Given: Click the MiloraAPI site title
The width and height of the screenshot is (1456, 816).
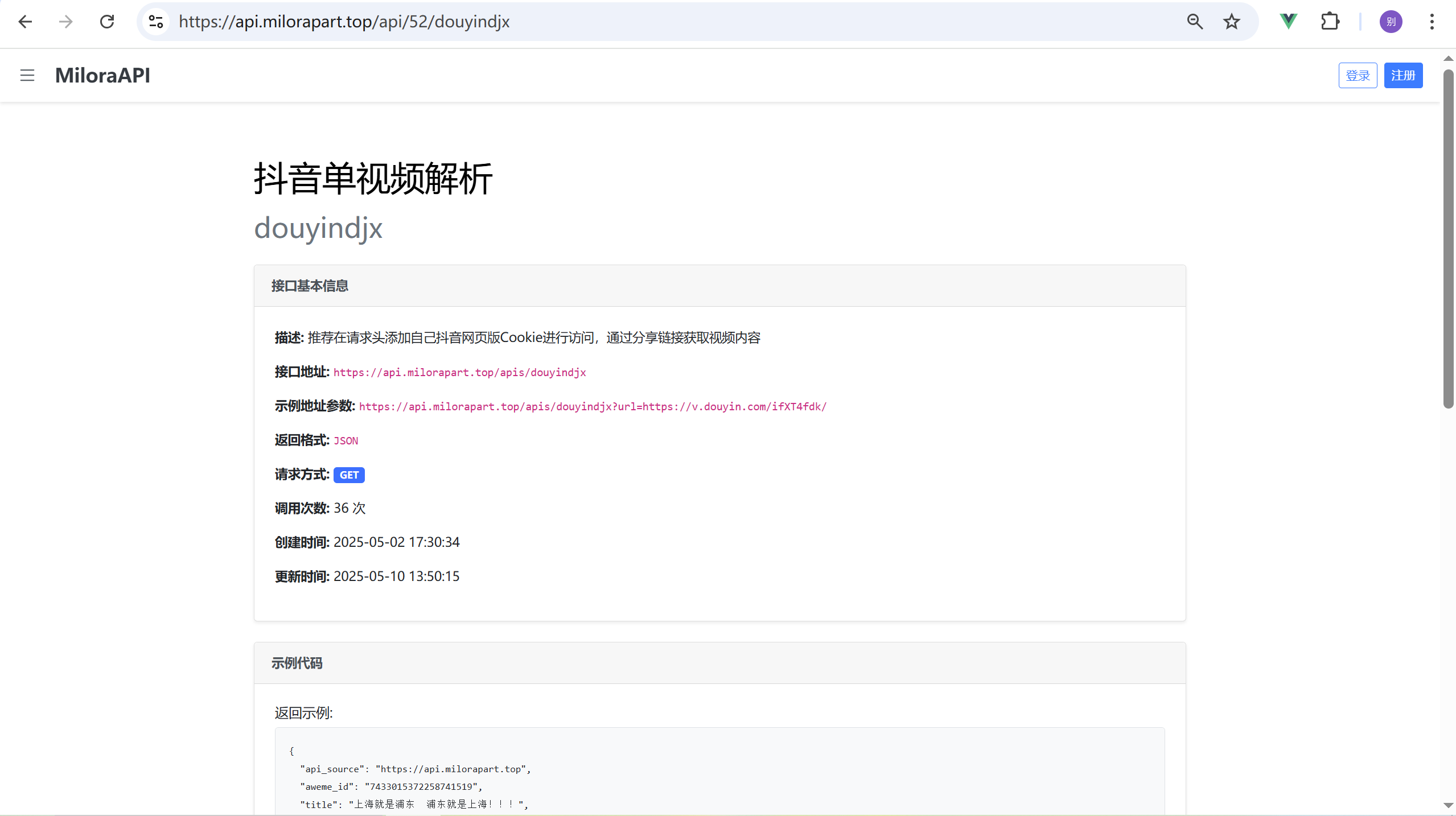Looking at the screenshot, I should tap(102, 75).
